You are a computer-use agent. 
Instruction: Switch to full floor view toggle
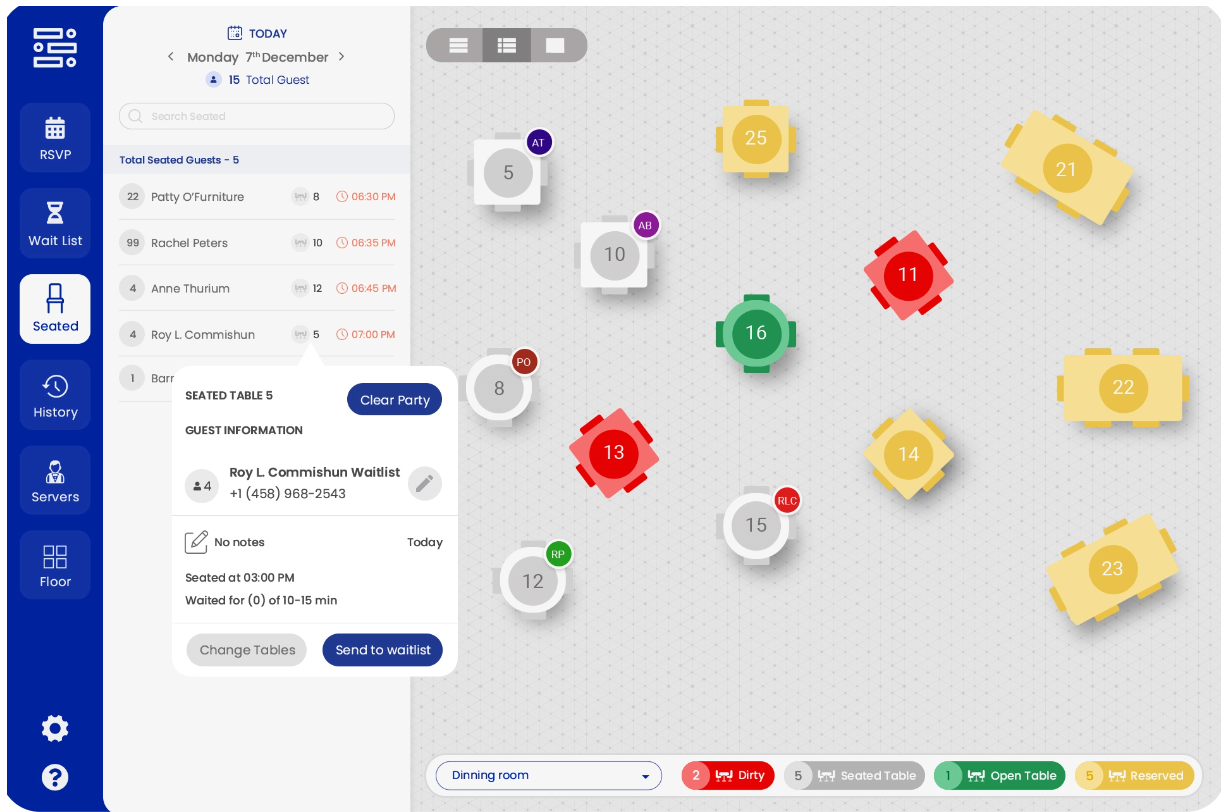(x=555, y=46)
